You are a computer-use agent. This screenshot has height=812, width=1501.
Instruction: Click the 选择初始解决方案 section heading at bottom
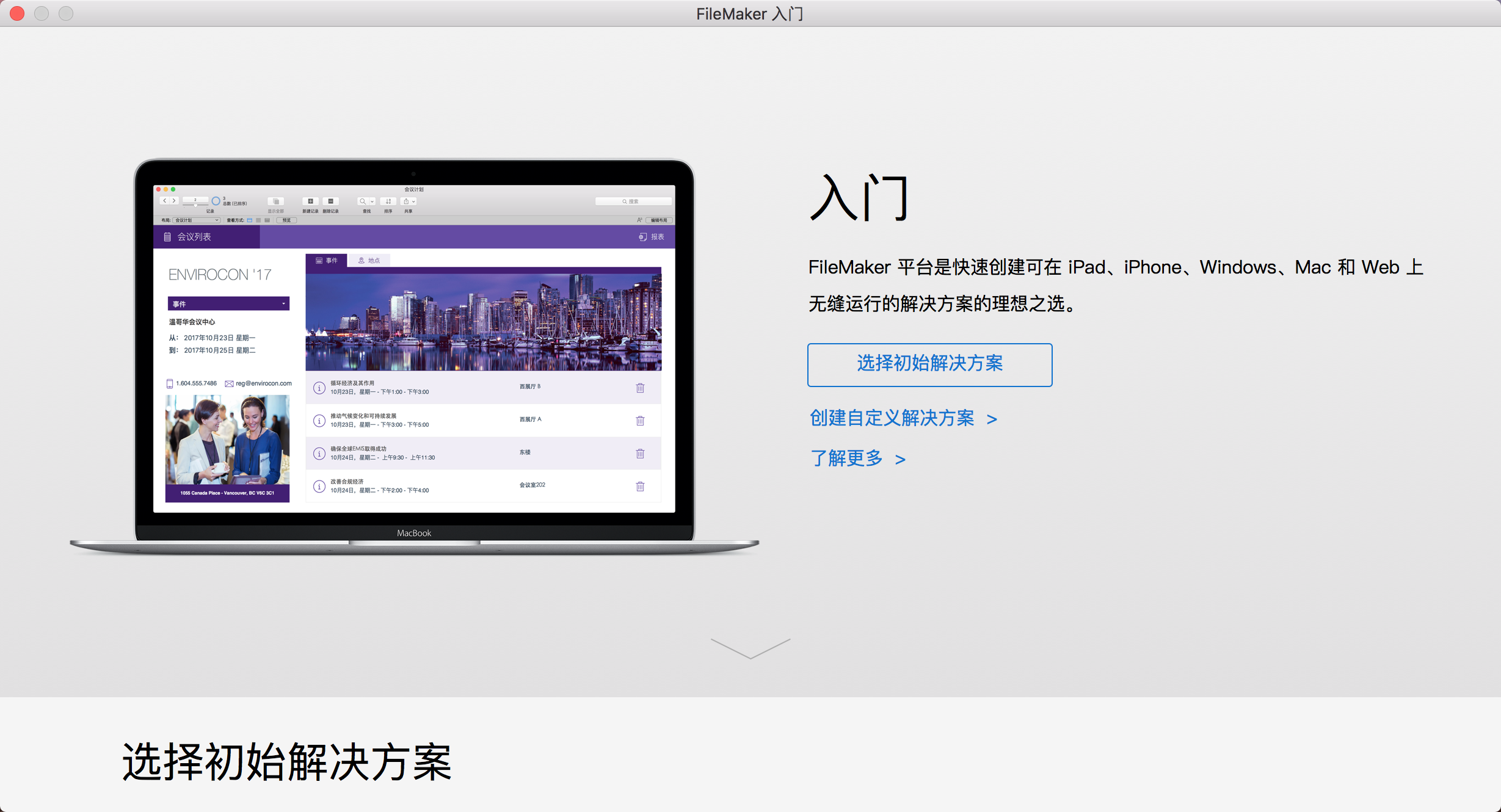(286, 762)
